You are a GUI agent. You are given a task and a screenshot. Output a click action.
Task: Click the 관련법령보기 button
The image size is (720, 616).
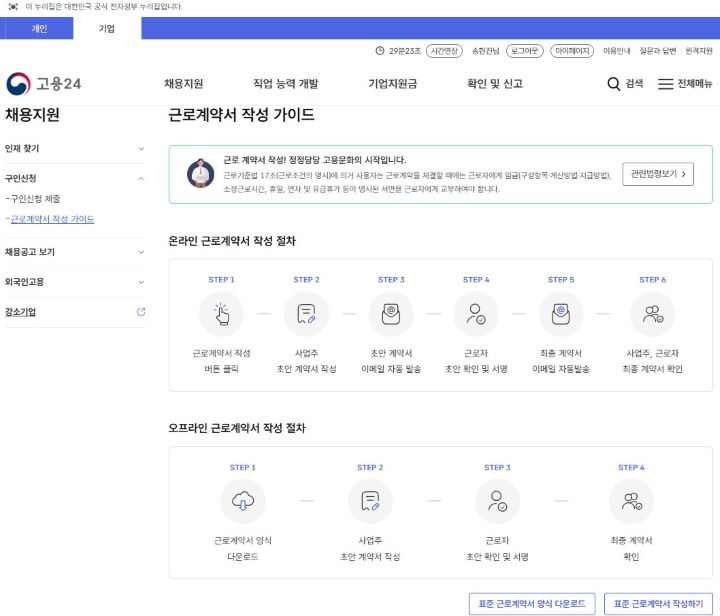658,174
